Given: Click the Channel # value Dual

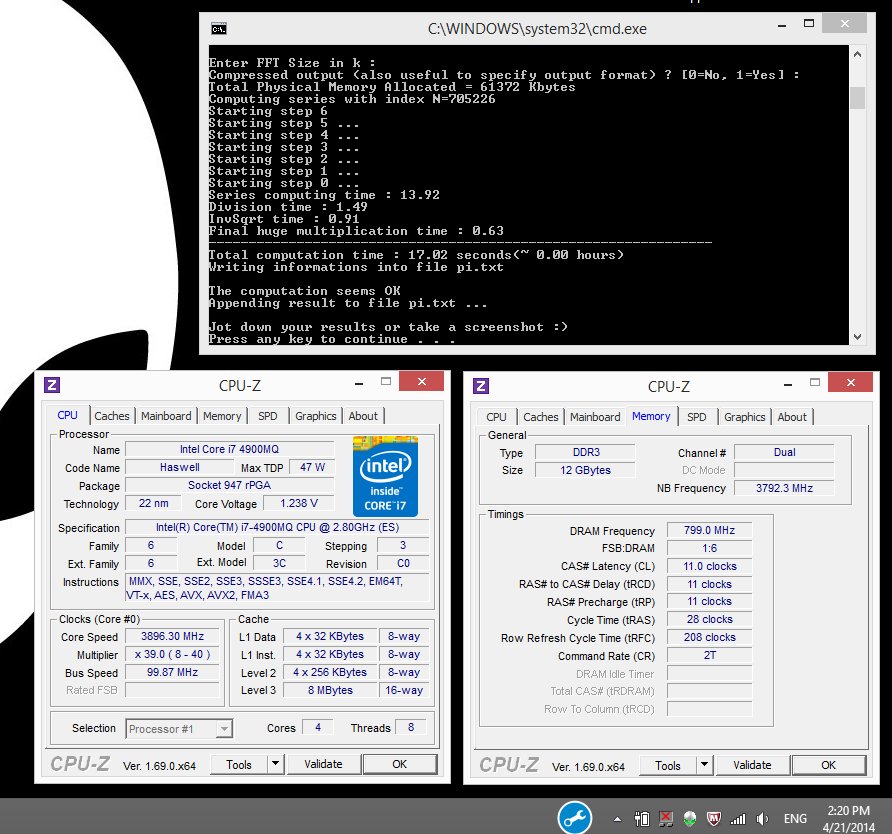Looking at the screenshot, I should pyautogui.click(x=784, y=452).
